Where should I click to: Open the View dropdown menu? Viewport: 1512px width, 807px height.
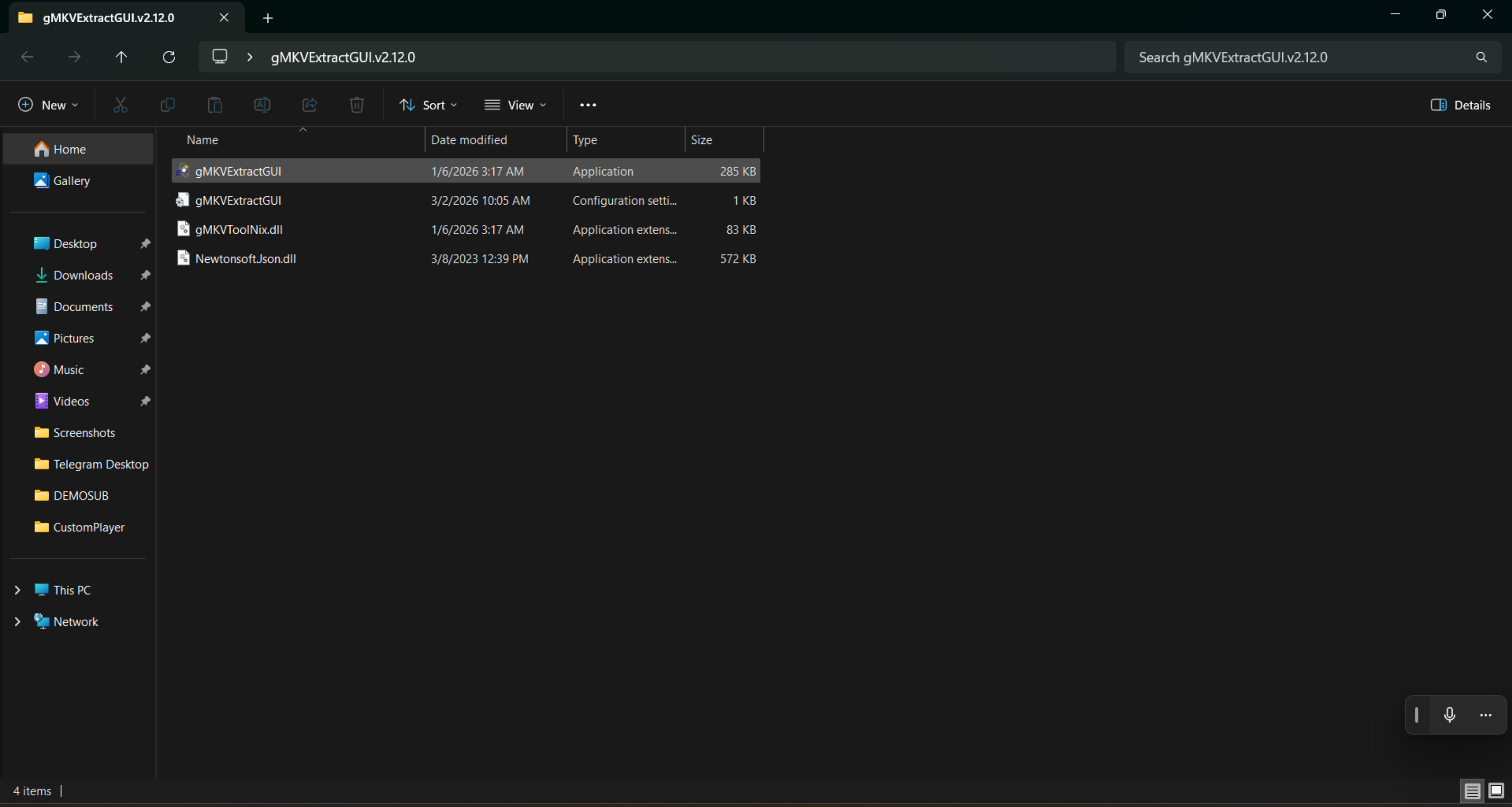click(x=515, y=105)
